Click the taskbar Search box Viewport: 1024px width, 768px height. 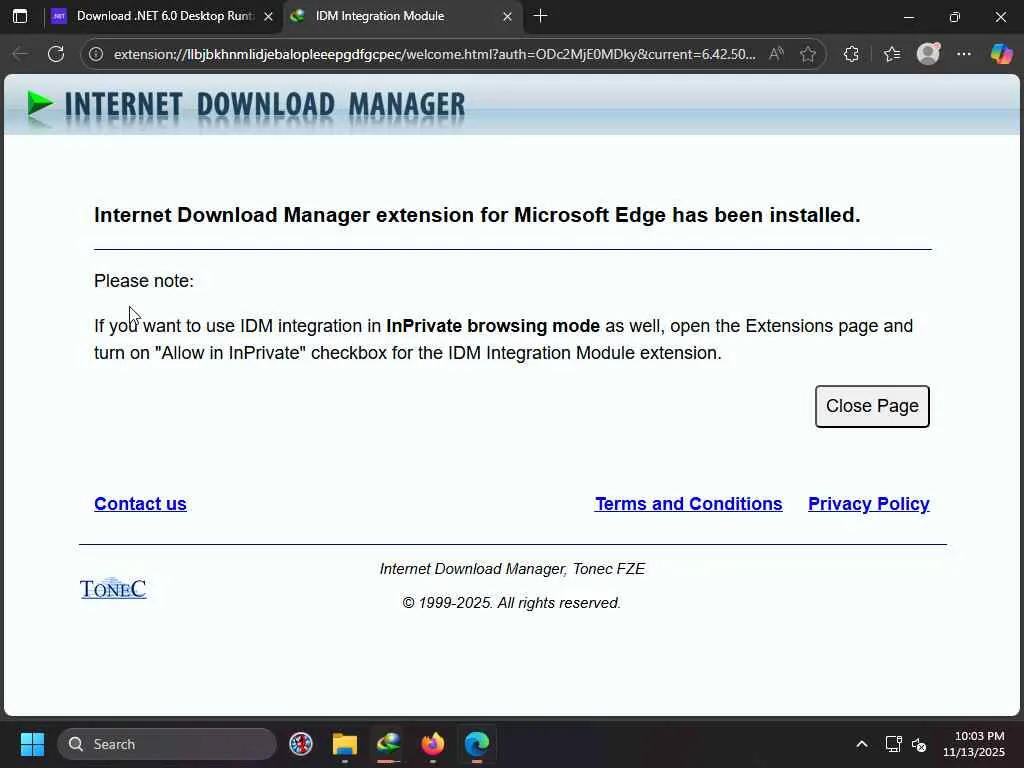tap(167, 744)
